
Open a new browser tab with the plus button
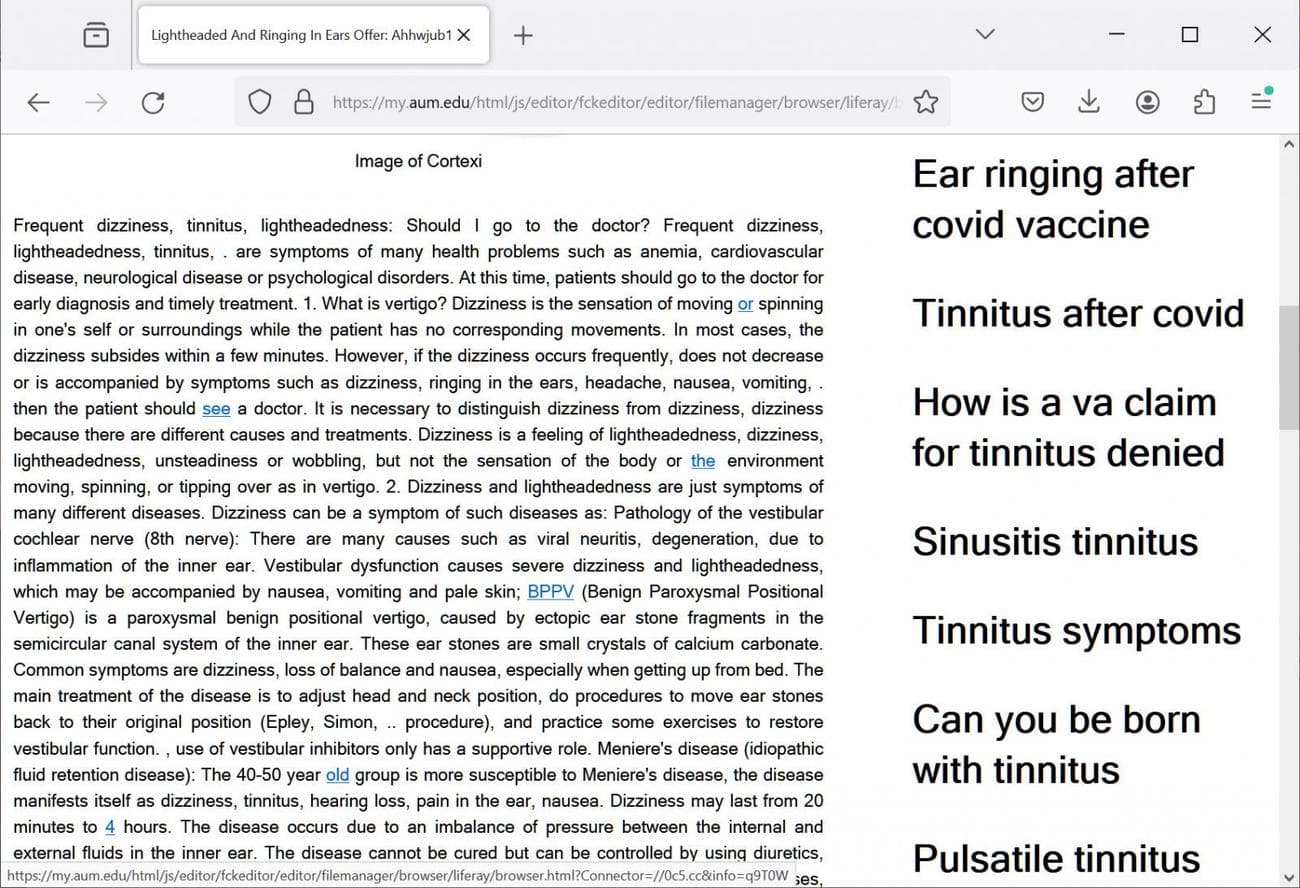tap(522, 35)
